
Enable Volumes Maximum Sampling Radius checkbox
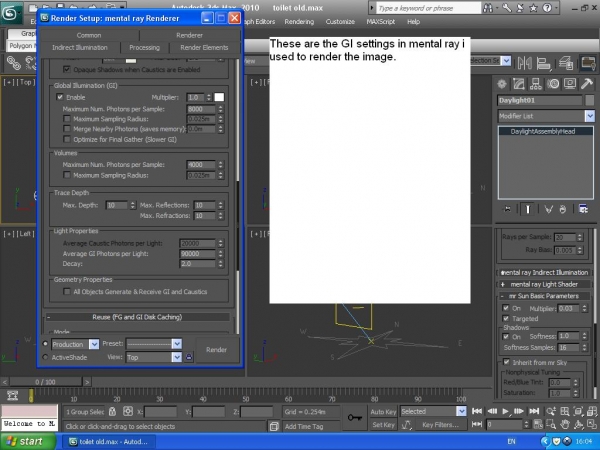[x=67, y=175]
